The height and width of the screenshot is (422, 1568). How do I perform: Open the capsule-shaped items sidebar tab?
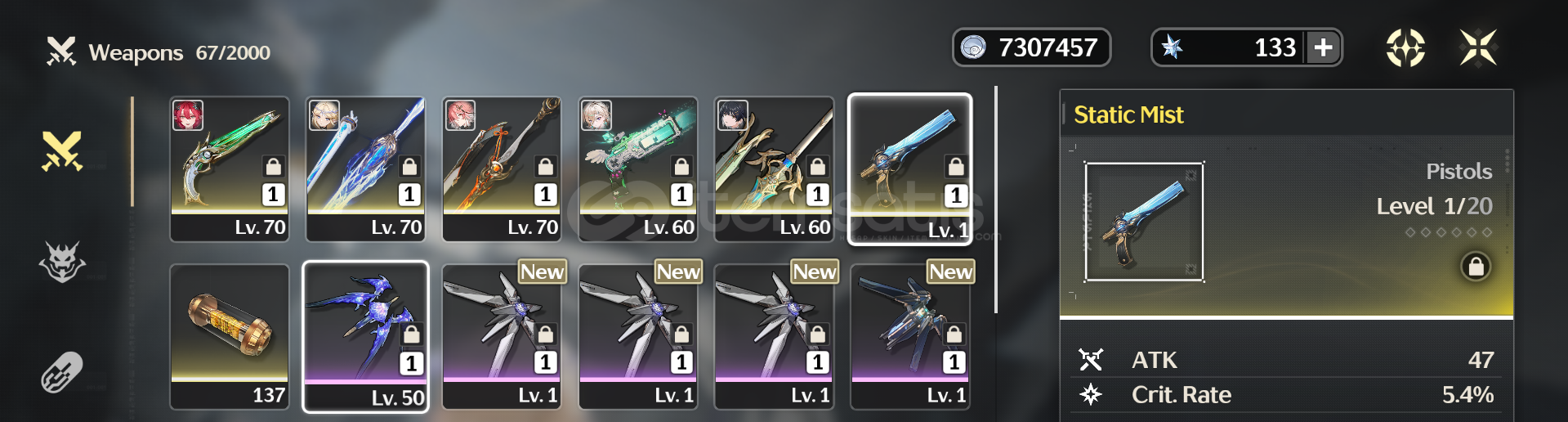(62, 372)
